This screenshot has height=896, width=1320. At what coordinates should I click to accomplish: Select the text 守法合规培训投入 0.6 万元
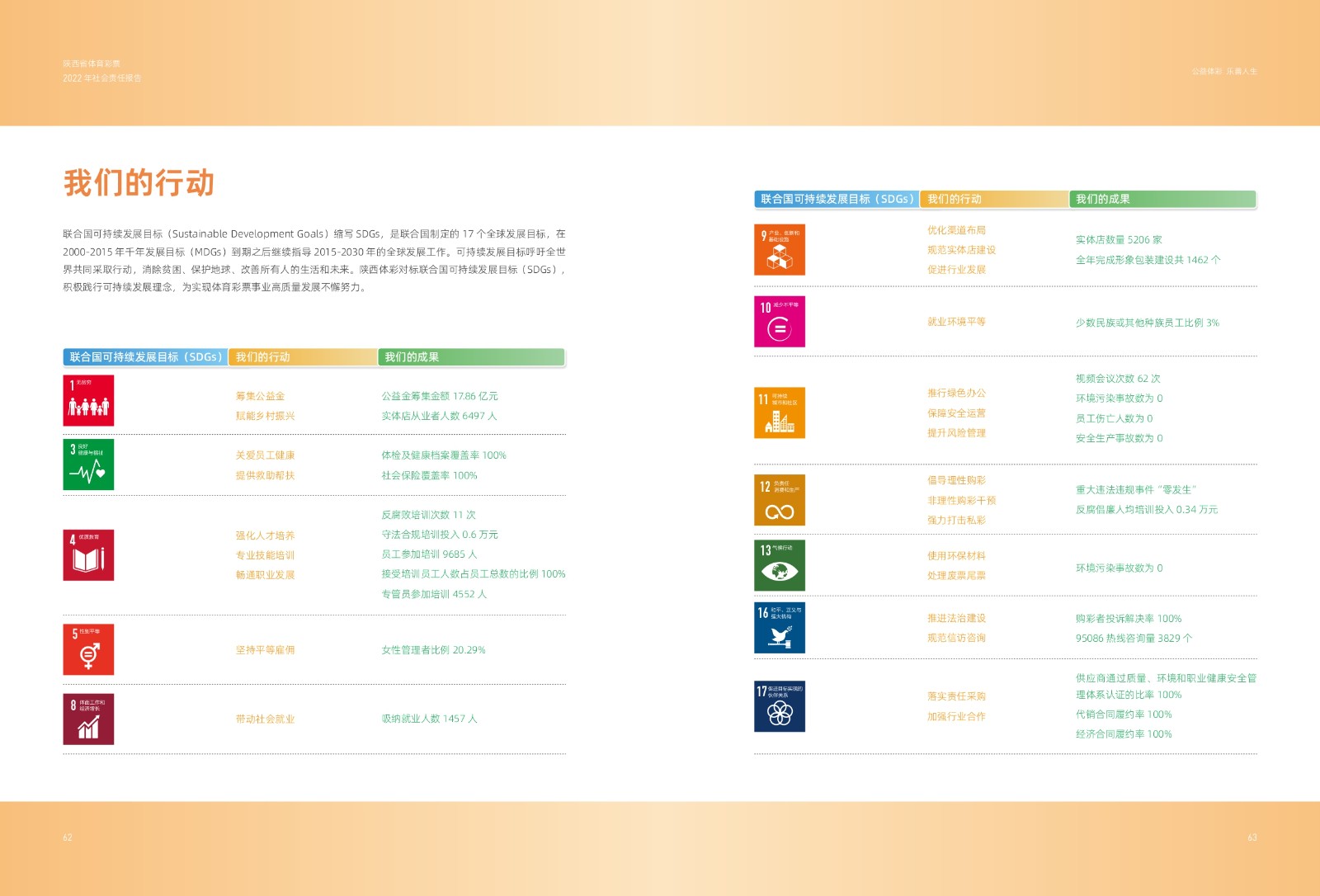tap(440, 535)
